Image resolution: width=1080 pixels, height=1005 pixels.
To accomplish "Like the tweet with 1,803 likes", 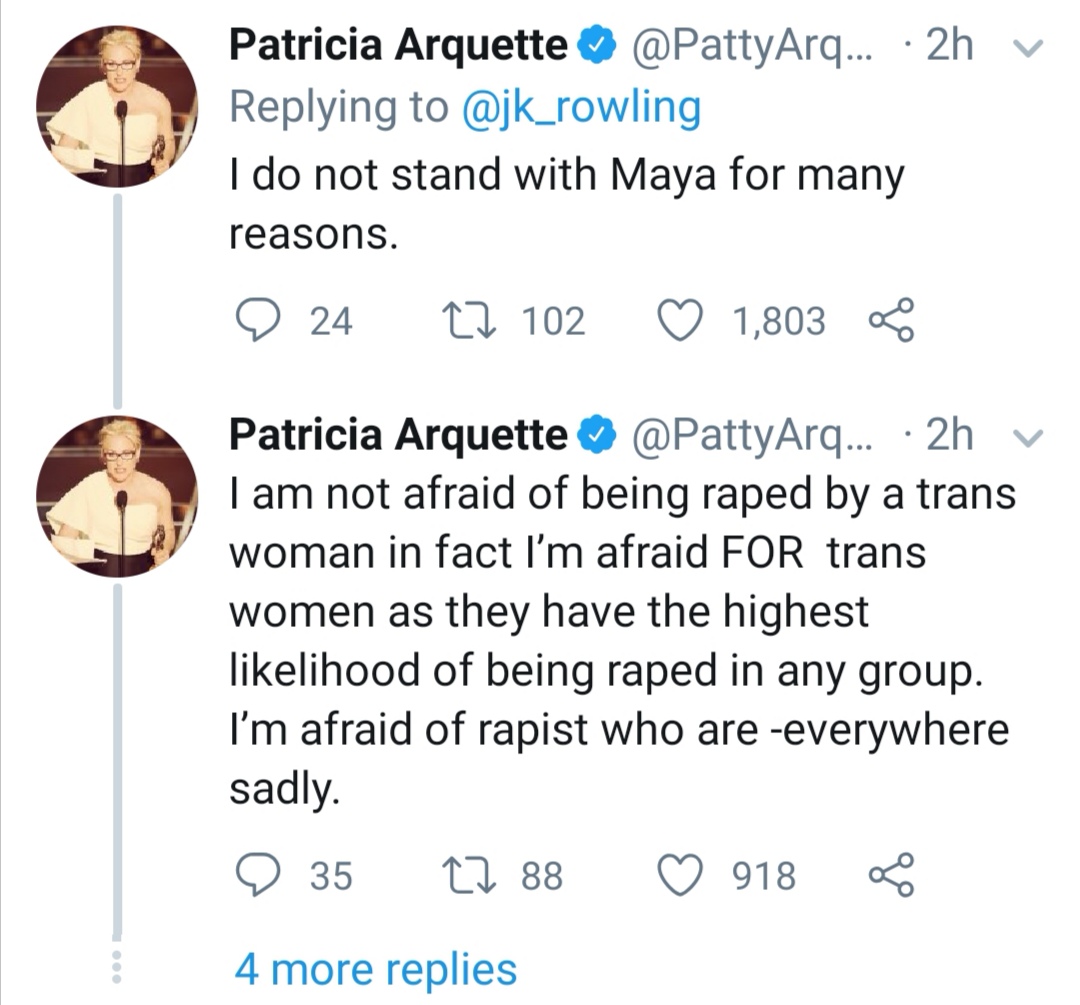I will point(681,321).
